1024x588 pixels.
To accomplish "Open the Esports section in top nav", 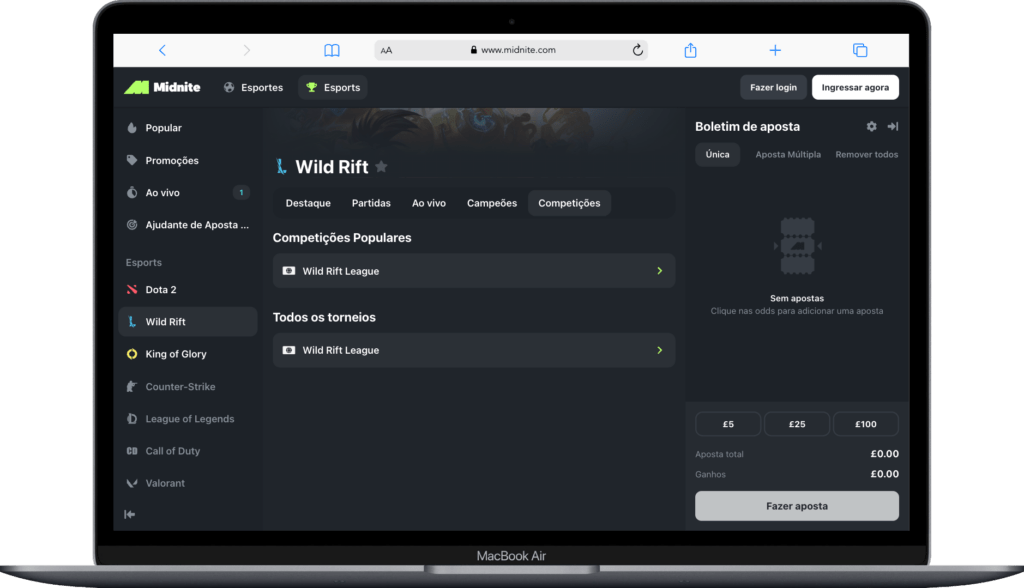I will coord(333,88).
